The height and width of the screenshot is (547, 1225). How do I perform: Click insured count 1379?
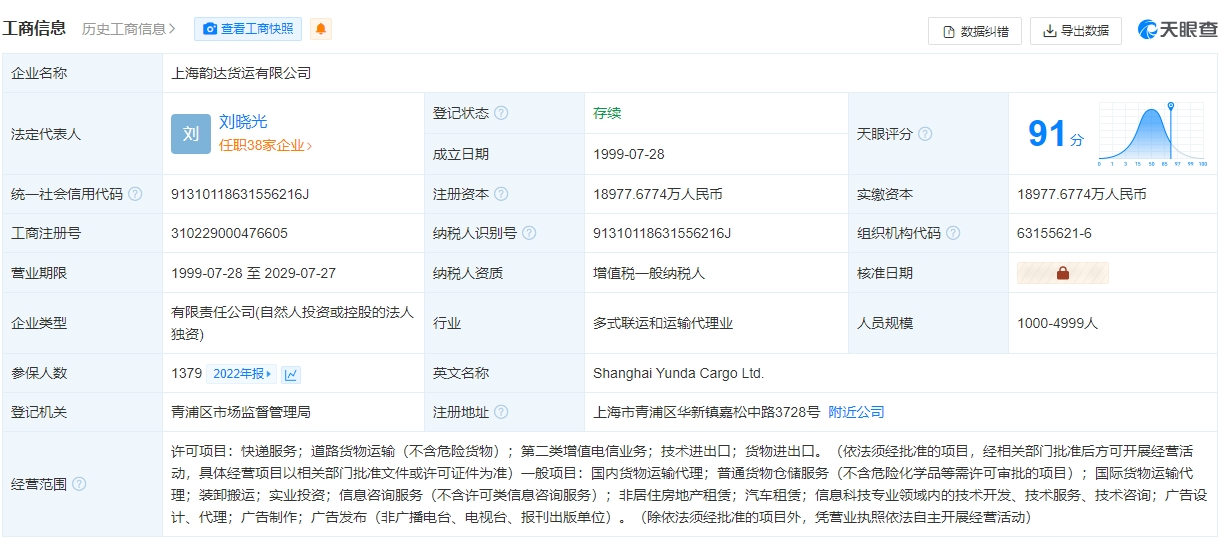tap(186, 373)
